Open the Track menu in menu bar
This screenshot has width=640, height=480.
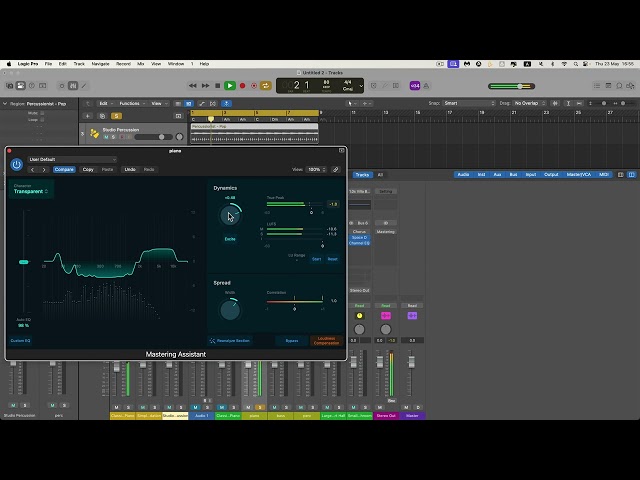pyautogui.click(x=79, y=64)
